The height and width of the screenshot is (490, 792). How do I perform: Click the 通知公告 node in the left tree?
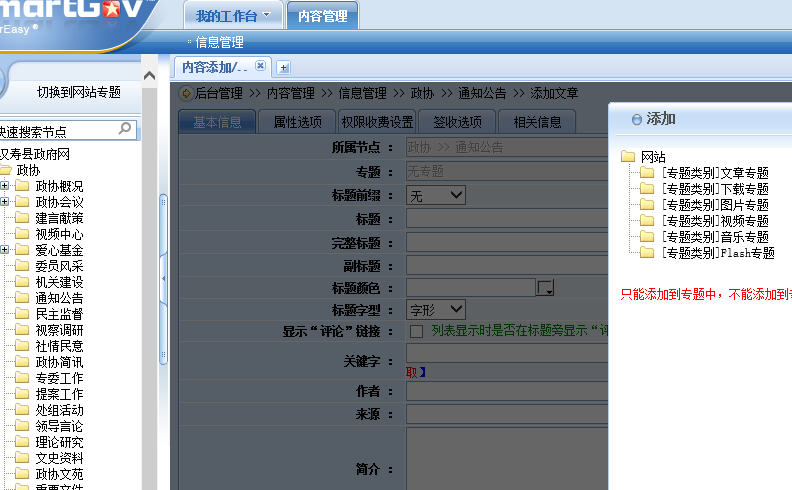[59, 298]
